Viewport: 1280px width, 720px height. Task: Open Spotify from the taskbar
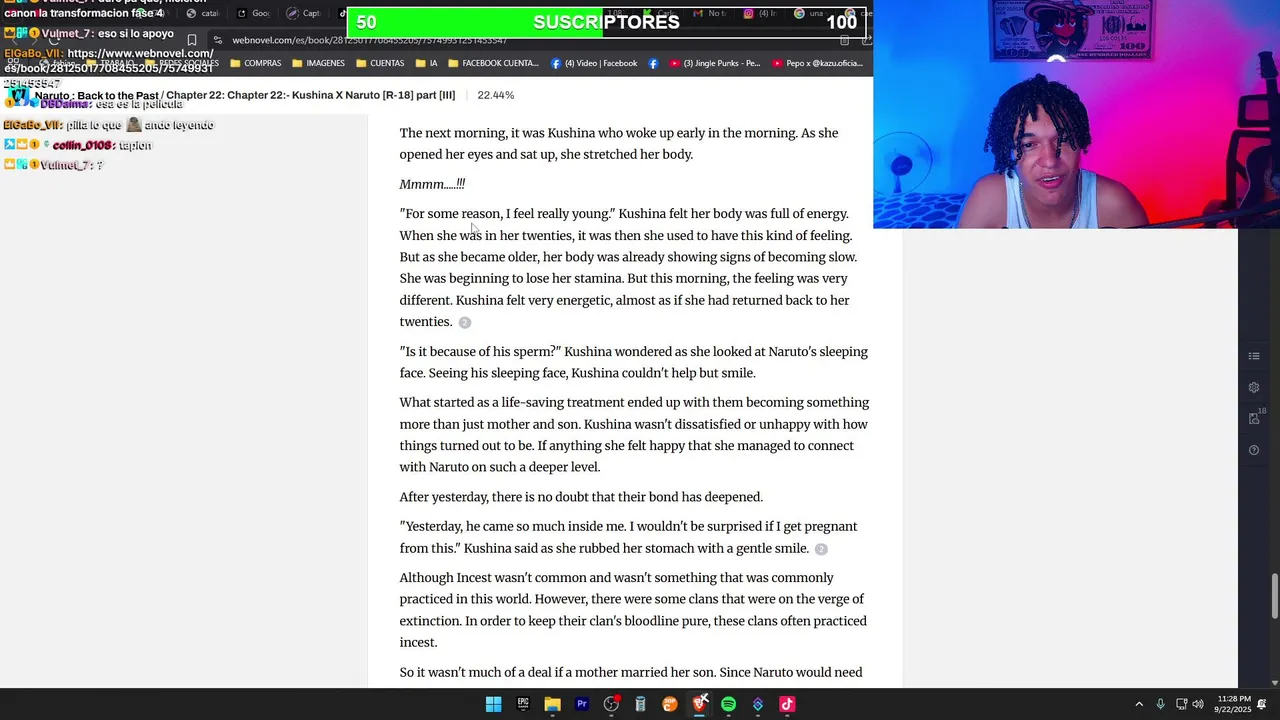tap(728, 704)
